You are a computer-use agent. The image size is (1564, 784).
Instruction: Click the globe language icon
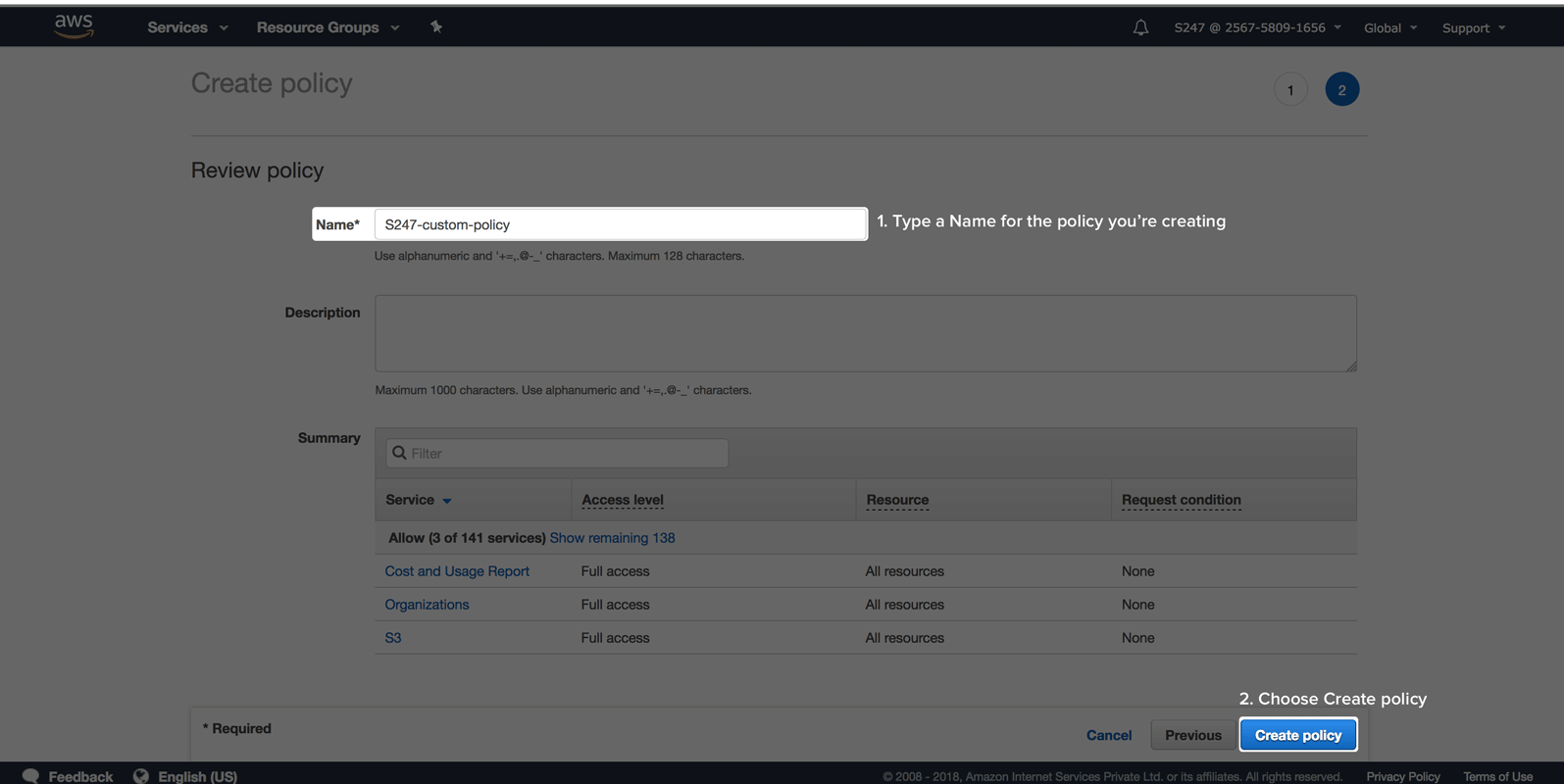point(141,775)
